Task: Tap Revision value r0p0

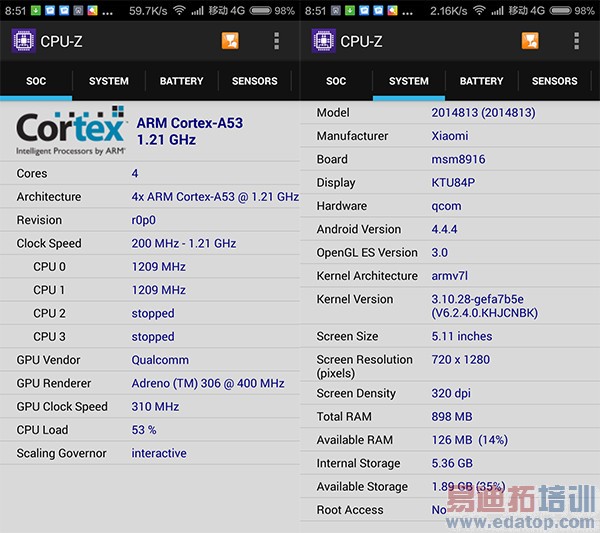Action: click(x=143, y=220)
